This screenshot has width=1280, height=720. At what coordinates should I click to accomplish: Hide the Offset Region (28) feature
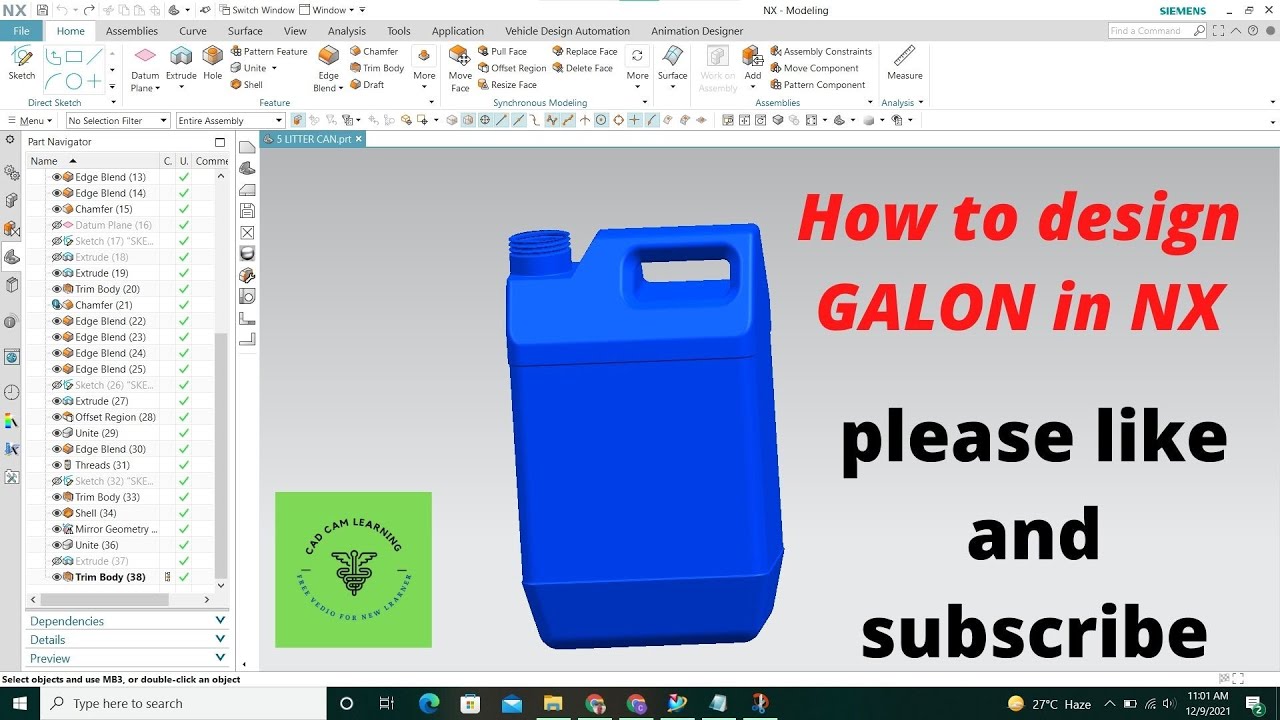(56, 417)
